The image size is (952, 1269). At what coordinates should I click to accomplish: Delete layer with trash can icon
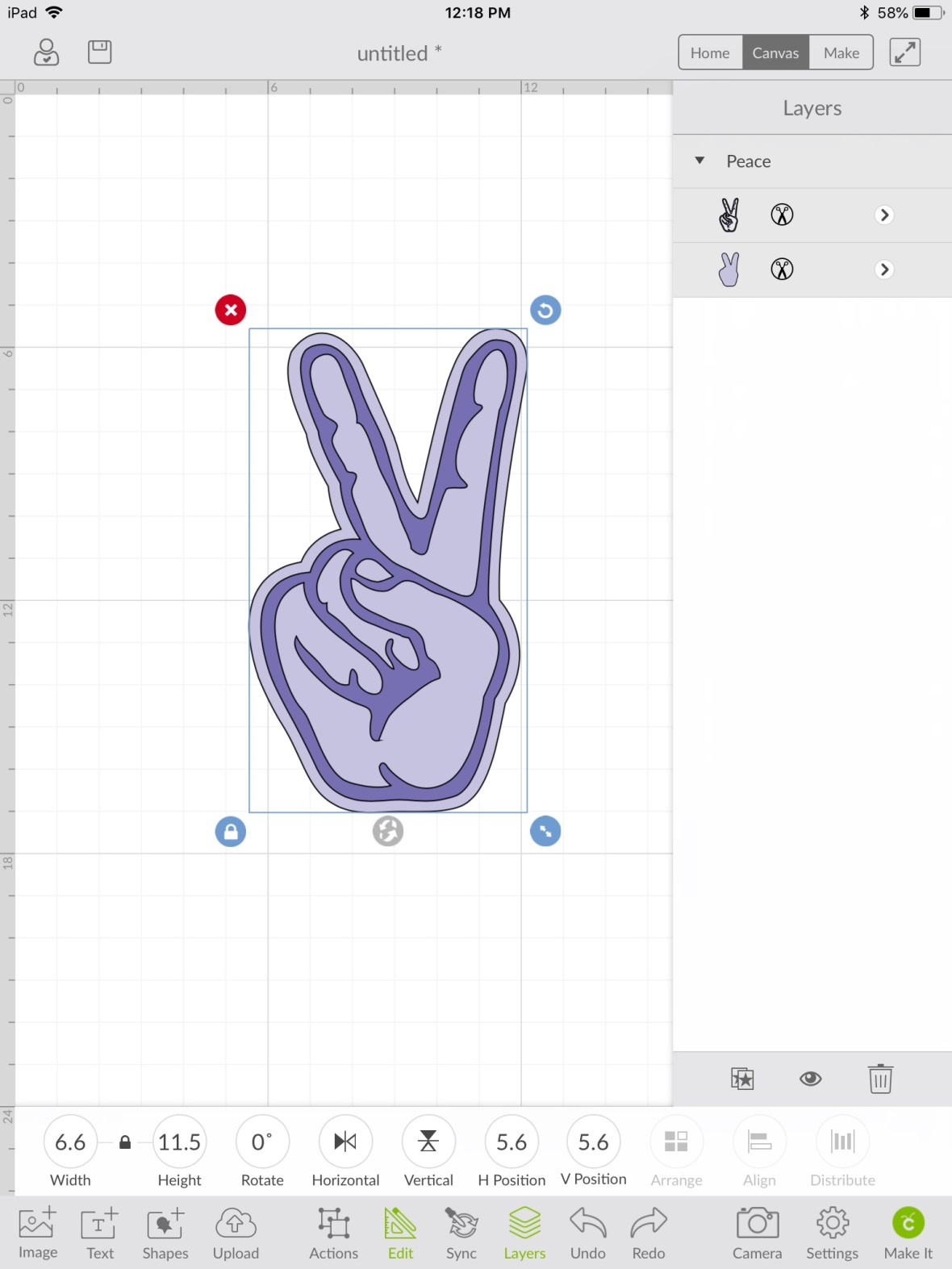tap(880, 1079)
